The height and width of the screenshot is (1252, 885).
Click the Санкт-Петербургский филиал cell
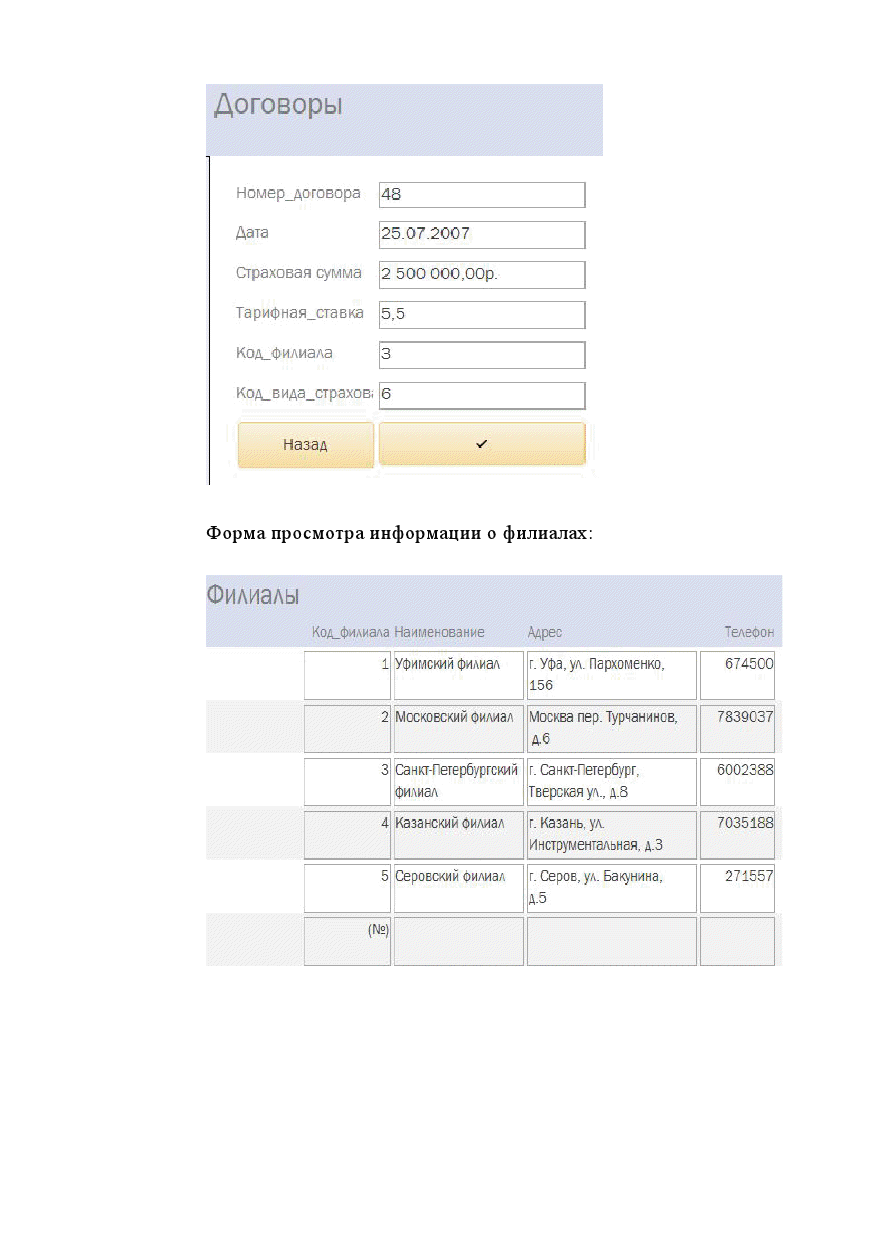[x=458, y=781]
